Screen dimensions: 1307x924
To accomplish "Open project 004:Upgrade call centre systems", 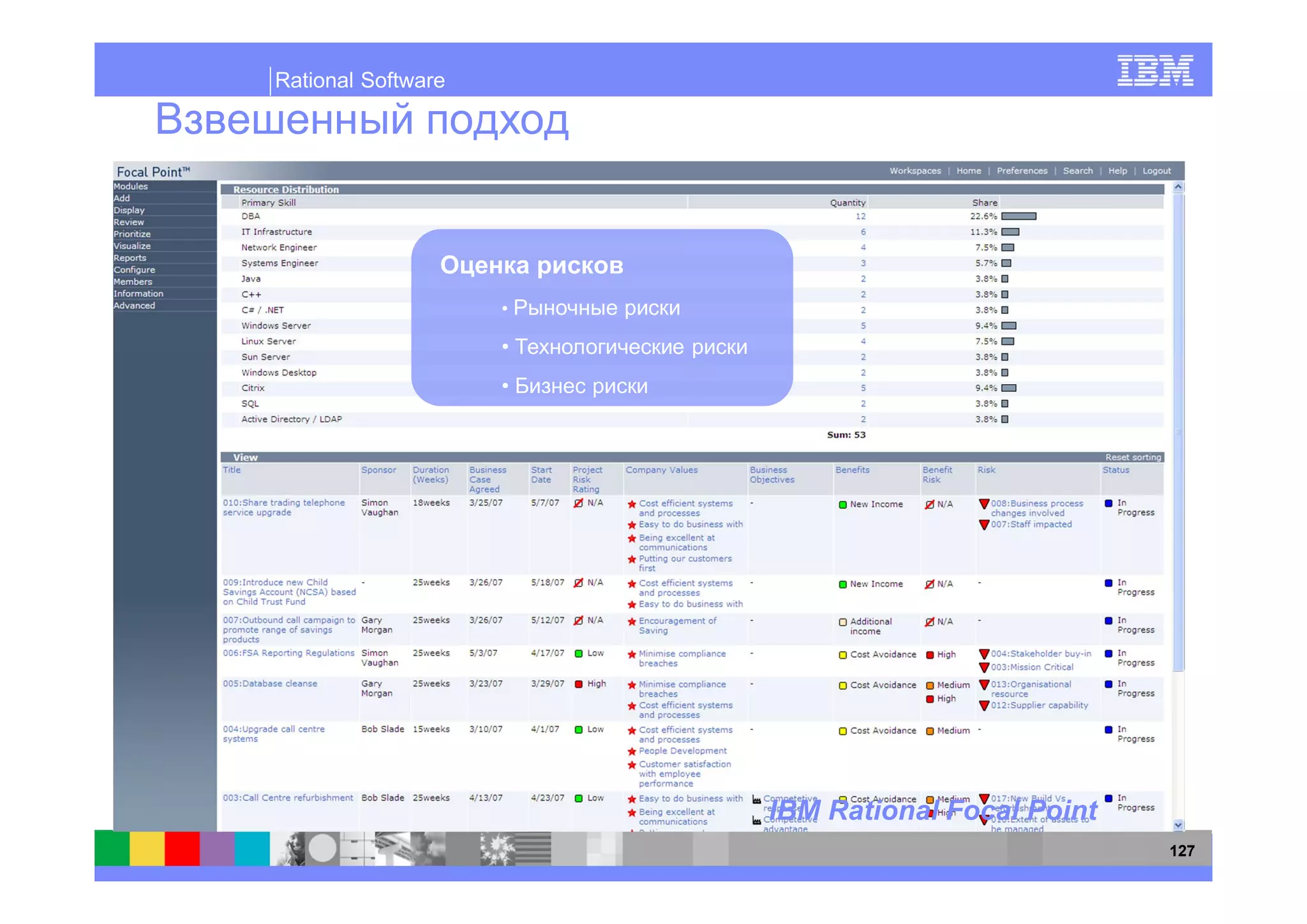I will 273,734.
